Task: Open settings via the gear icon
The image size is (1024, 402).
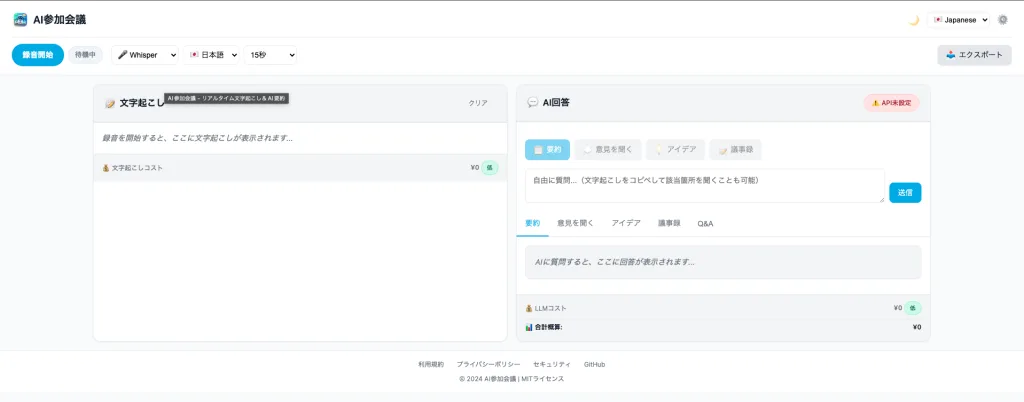Action: coord(1003,19)
